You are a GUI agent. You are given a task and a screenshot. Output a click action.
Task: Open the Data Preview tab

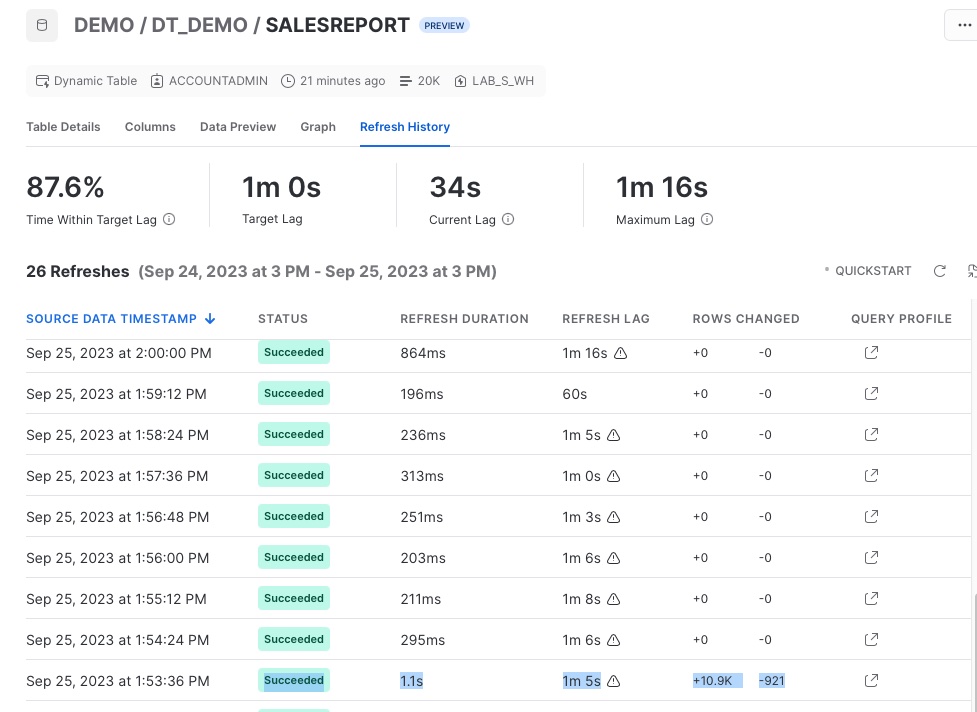point(238,127)
